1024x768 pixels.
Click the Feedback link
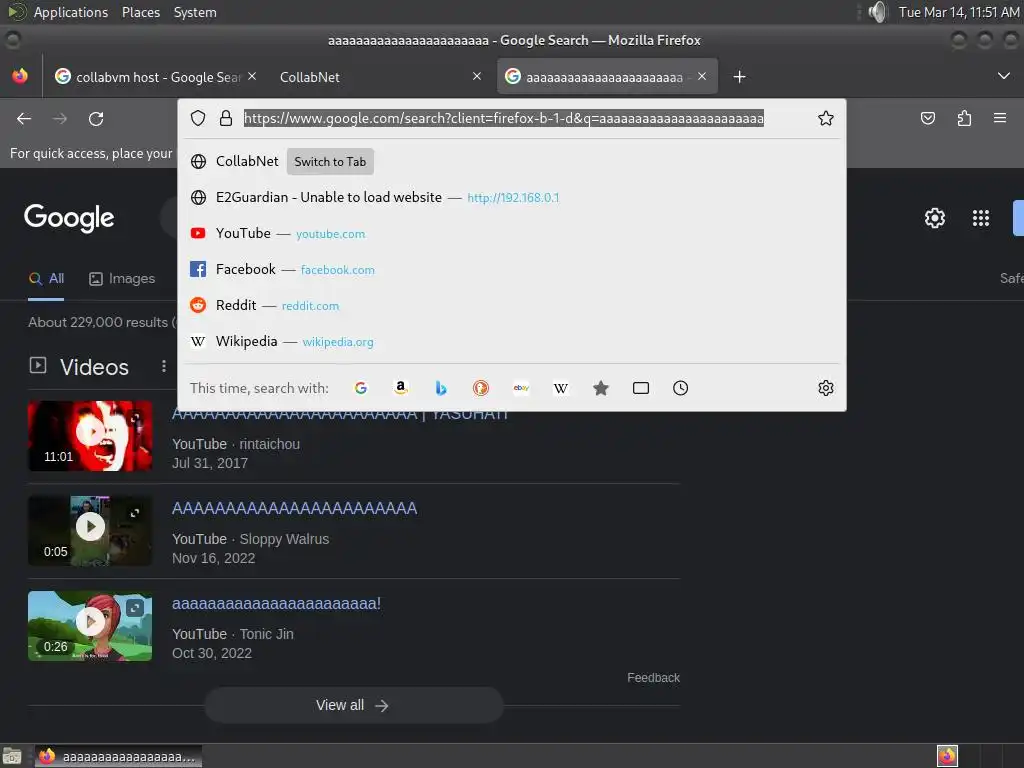click(x=653, y=678)
